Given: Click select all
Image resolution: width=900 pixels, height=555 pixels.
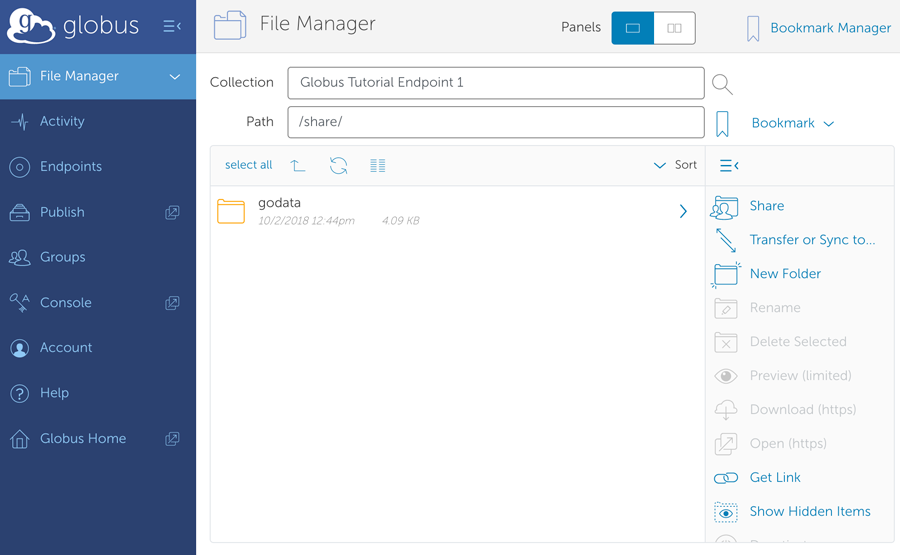Looking at the screenshot, I should [249, 165].
